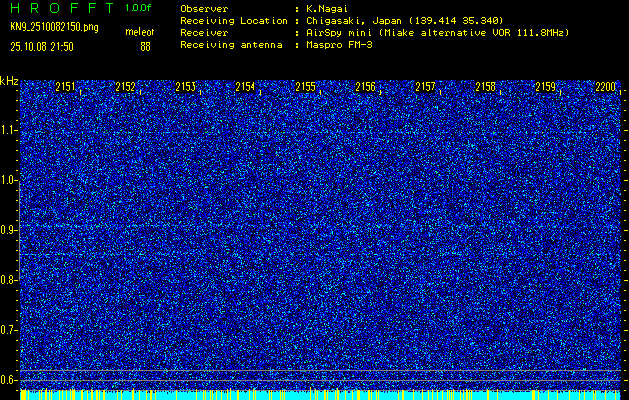The image size is (629, 400).
Task: Click the meteor count value 88
Action: 145,46
